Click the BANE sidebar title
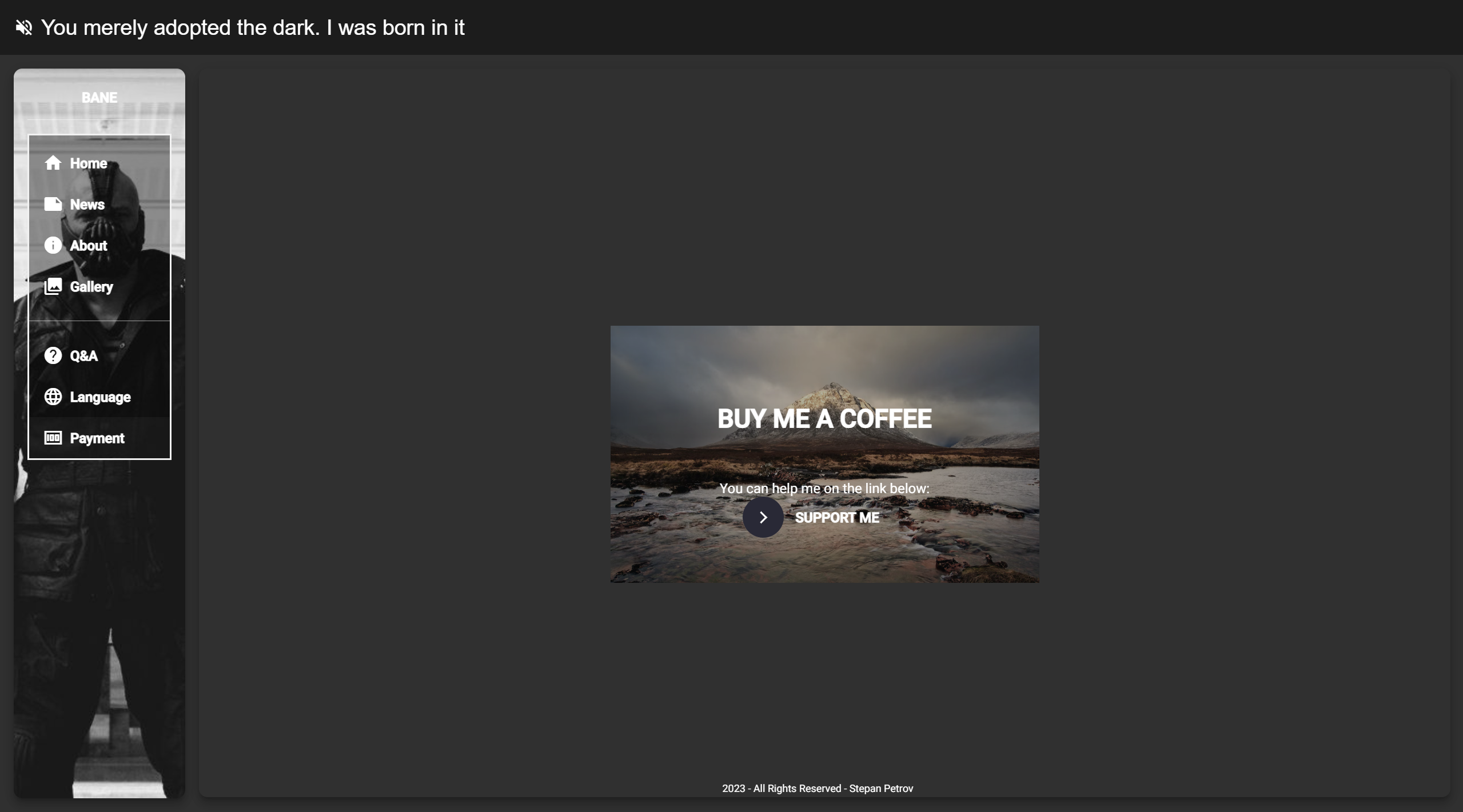 [x=99, y=98]
